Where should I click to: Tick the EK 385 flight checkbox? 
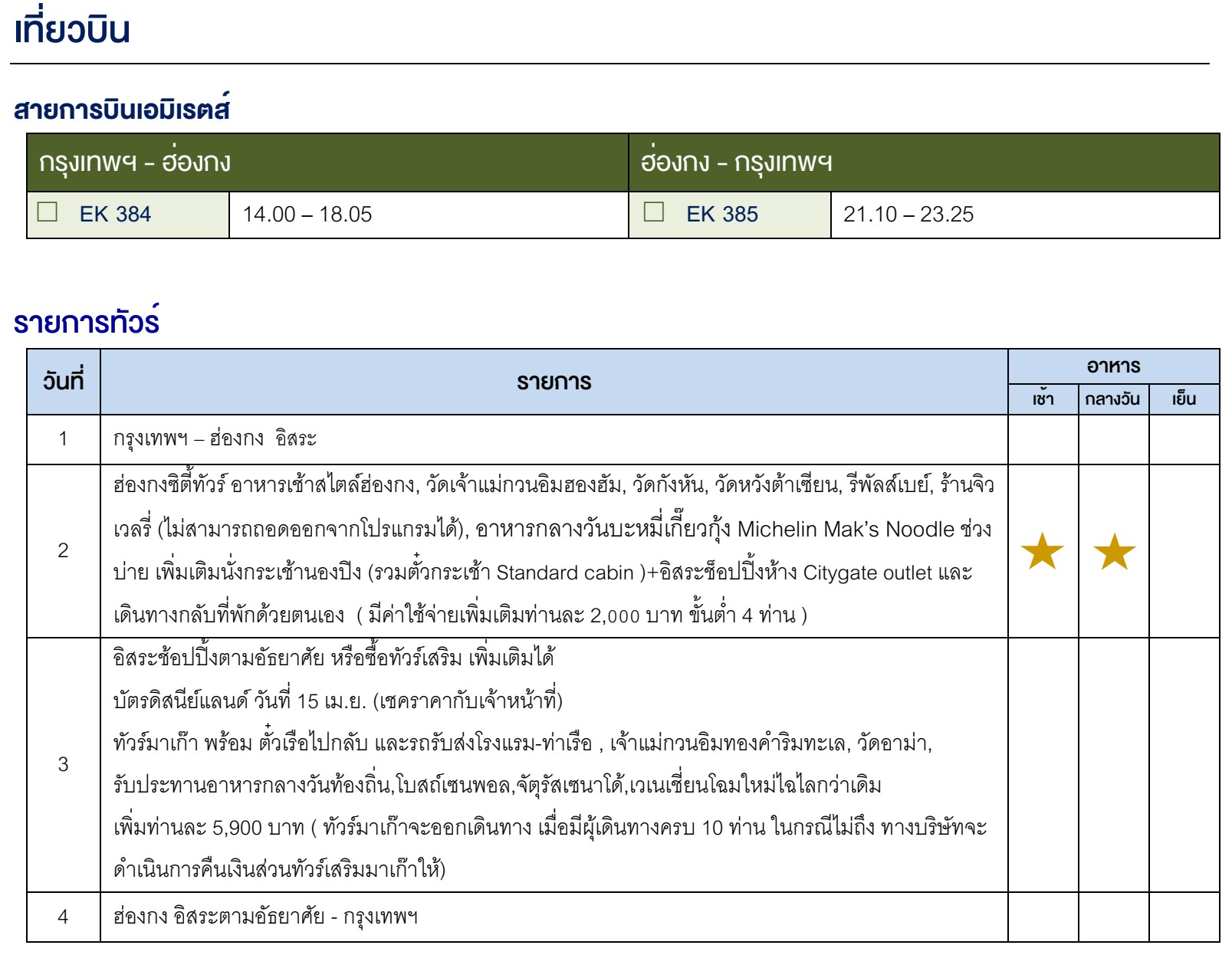pyautogui.click(x=653, y=212)
